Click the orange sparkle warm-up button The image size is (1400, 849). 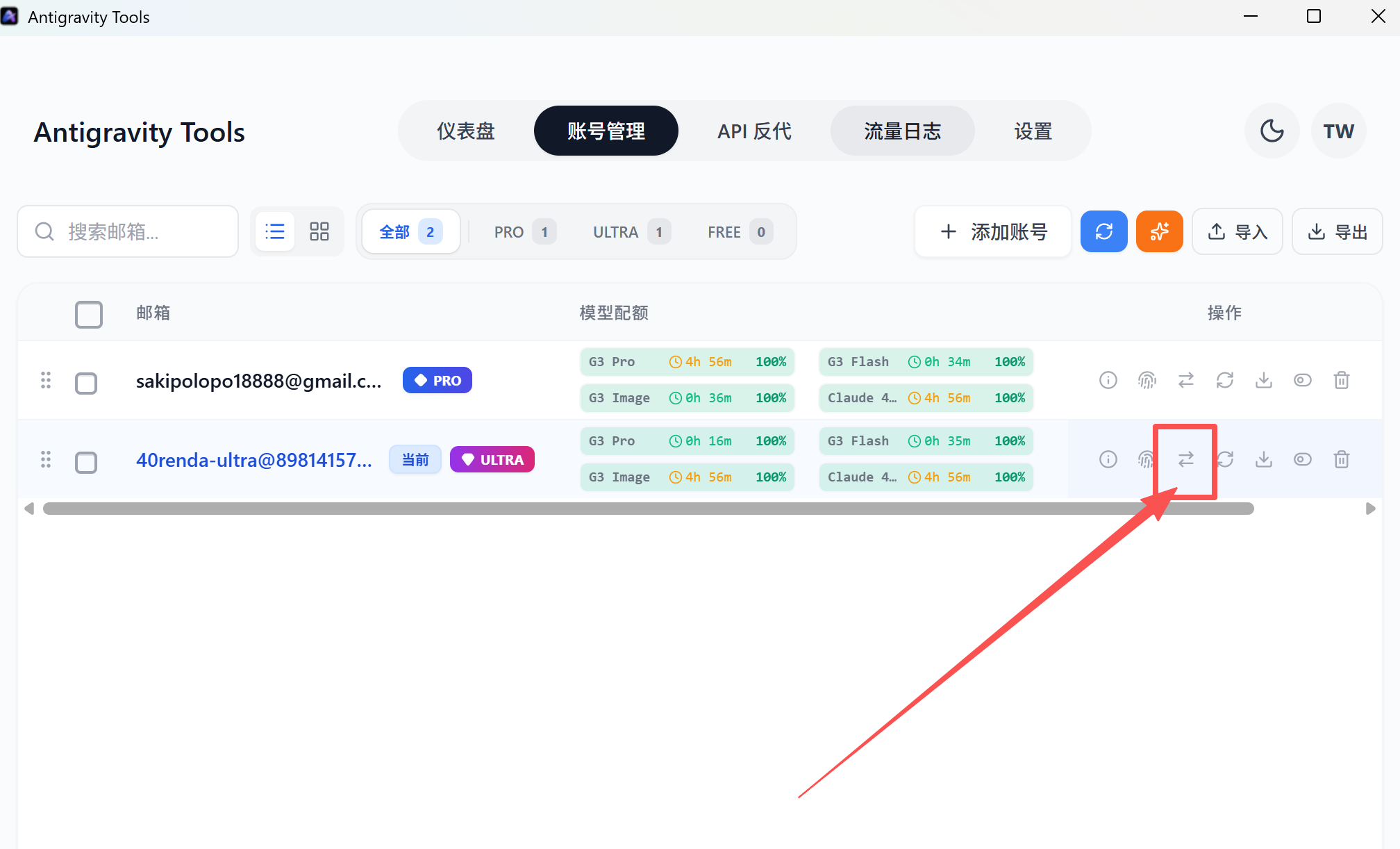pos(1159,231)
